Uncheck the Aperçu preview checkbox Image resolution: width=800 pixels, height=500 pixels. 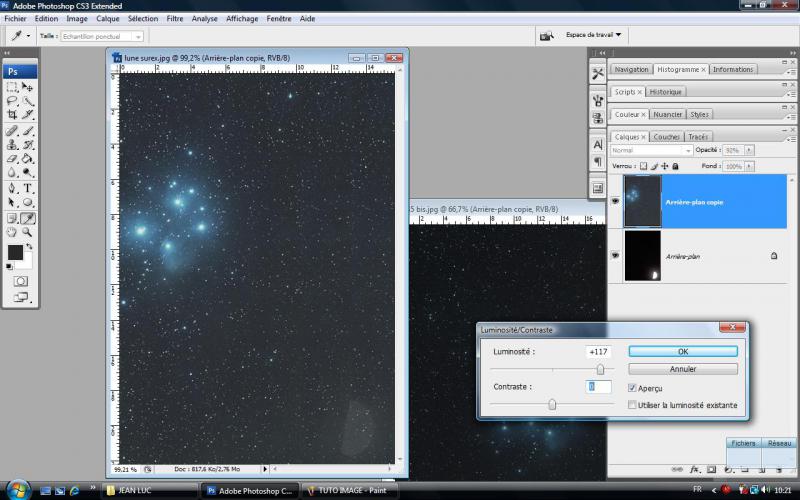pyautogui.click(x=632, y=387)
